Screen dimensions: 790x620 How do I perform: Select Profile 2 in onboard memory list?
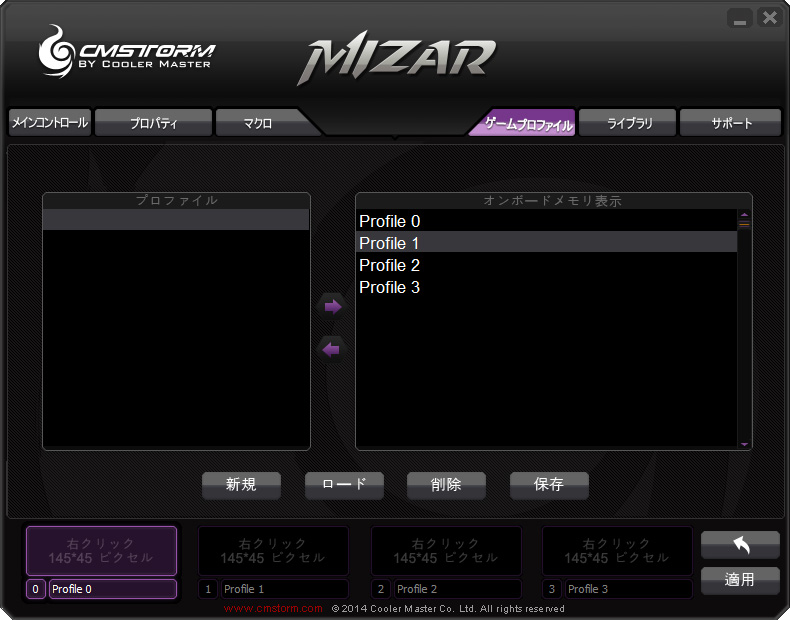point(546,265)
